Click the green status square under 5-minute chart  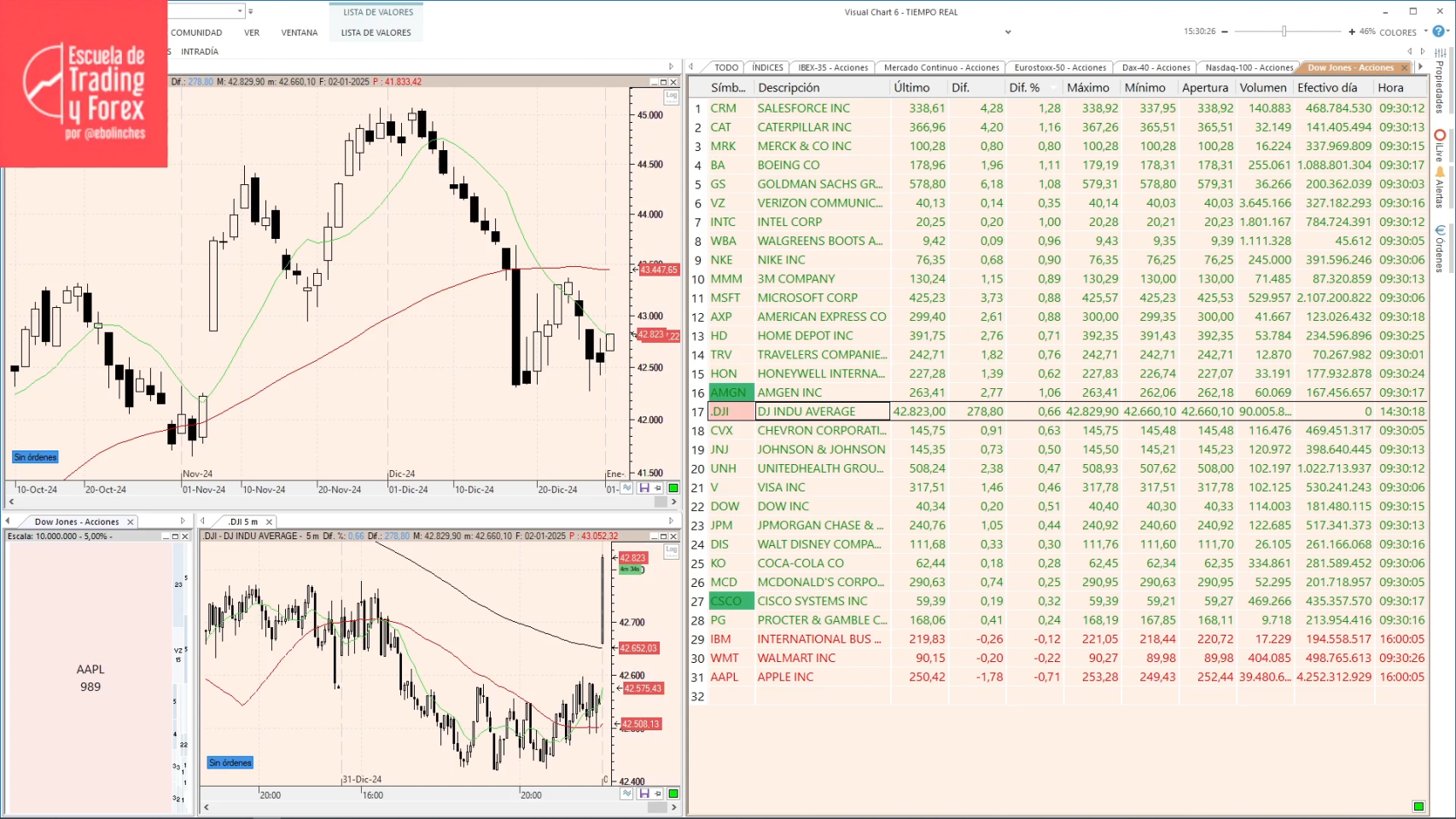673,793
